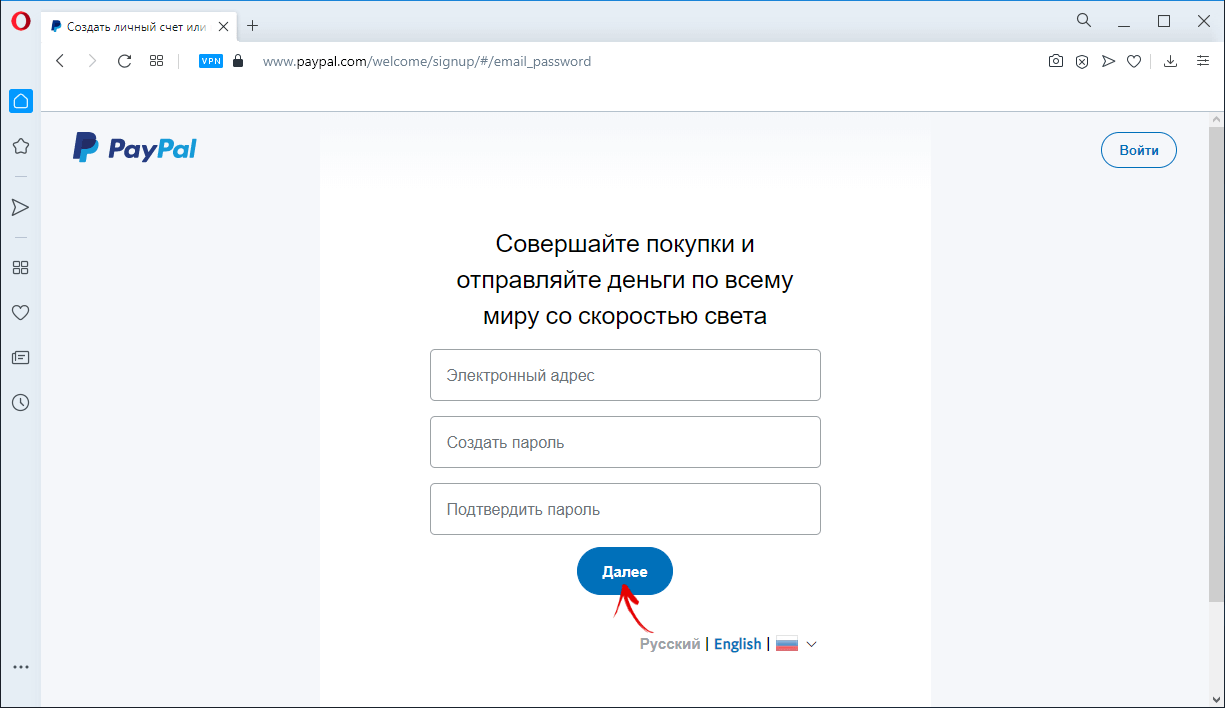The width and height of the screenshot is (1225, 708).
Task: Click the blue Далее button
Action: tap(625, 572)
